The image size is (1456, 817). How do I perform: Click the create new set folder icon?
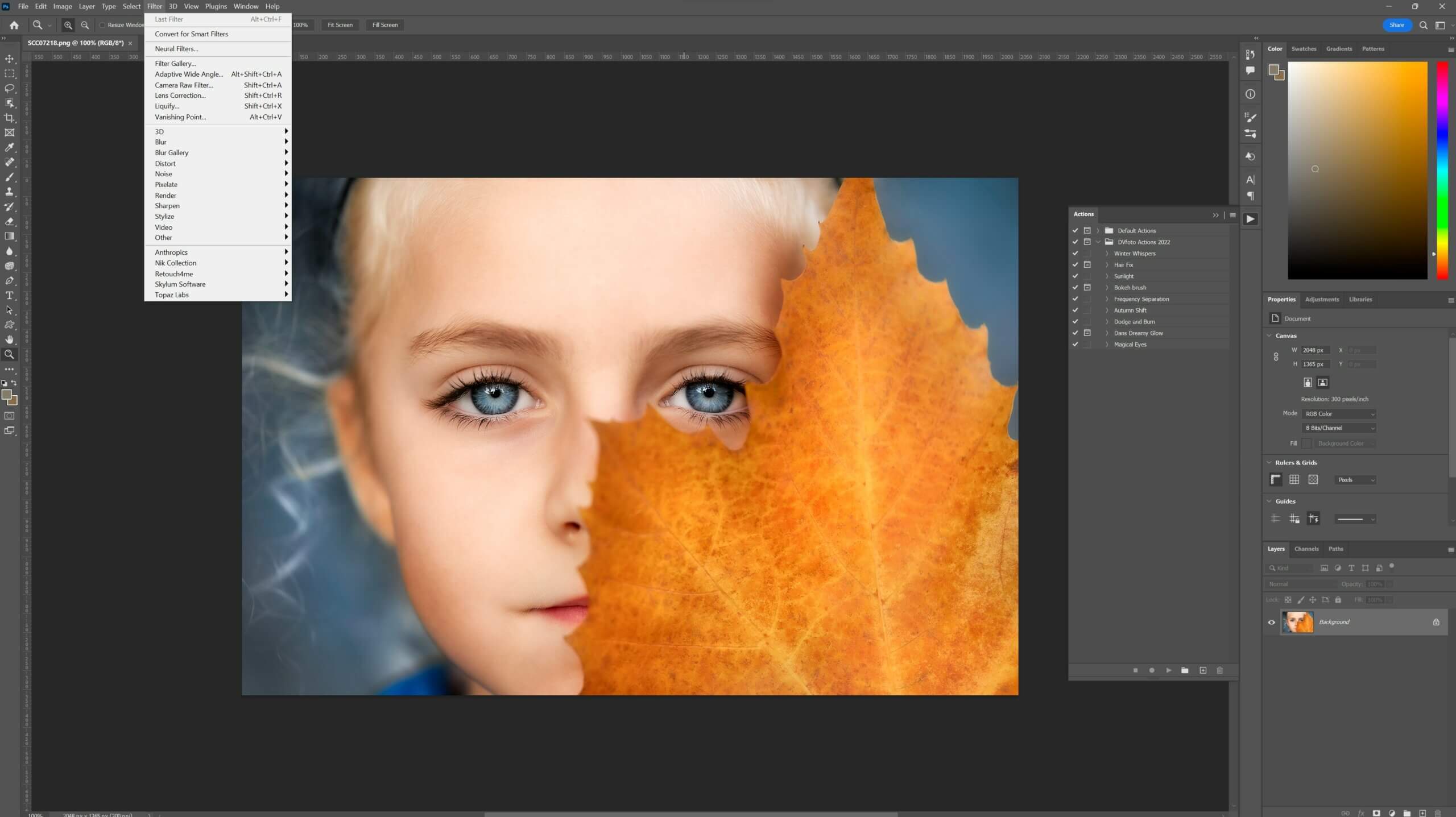point(1185,670)
